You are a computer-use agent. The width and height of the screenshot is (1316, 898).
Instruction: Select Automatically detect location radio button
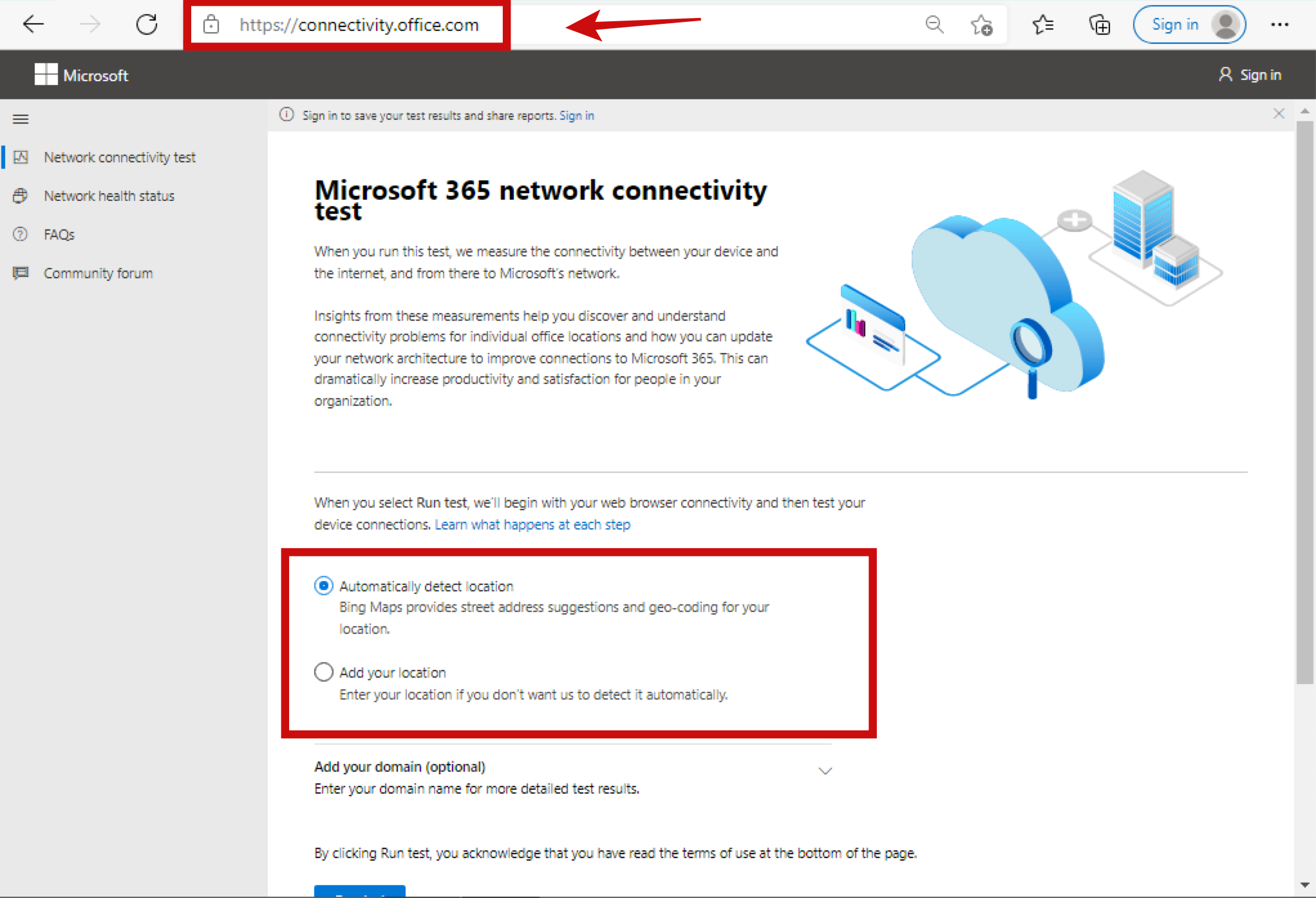pyautogui.click(x=323, y=586)
